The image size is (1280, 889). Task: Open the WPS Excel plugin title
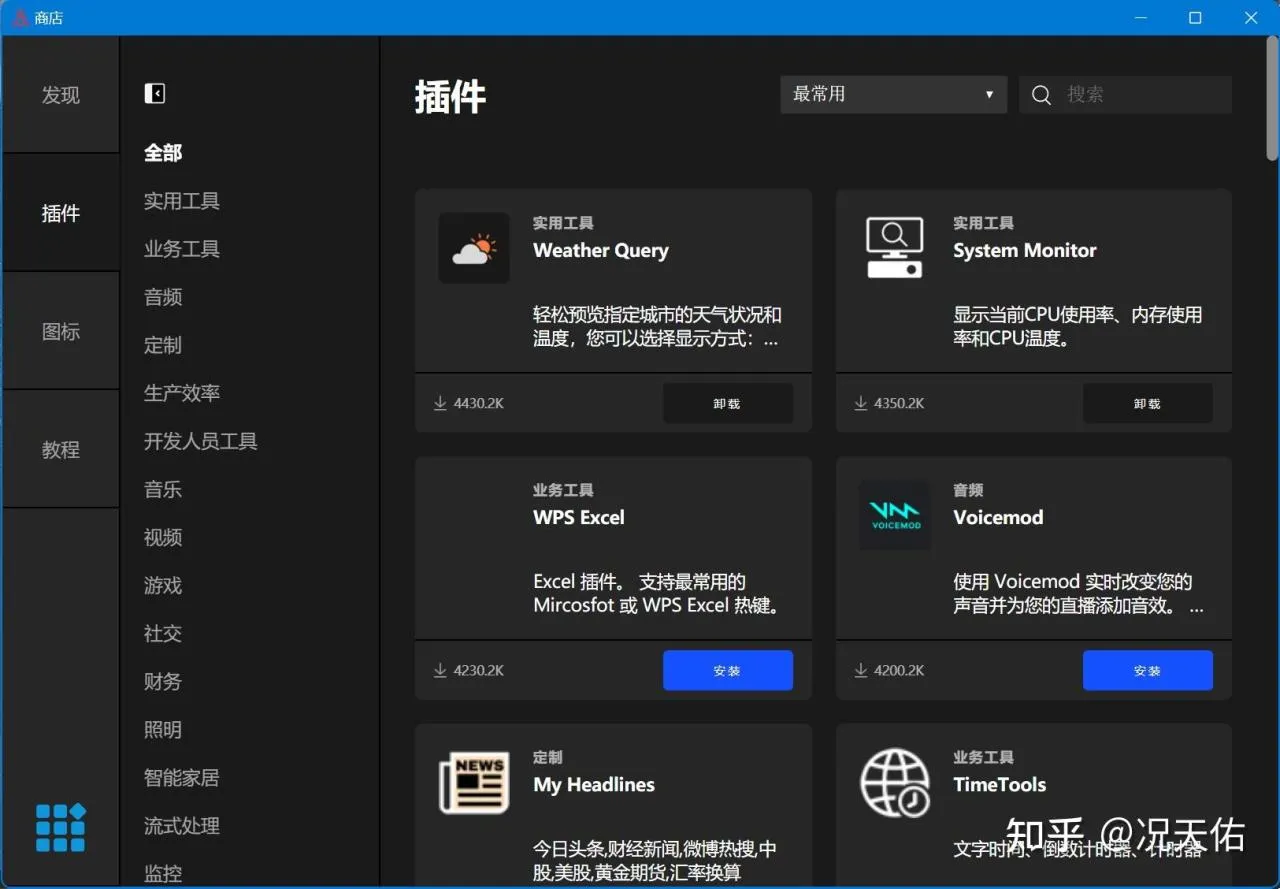click(x=579, y=517)
